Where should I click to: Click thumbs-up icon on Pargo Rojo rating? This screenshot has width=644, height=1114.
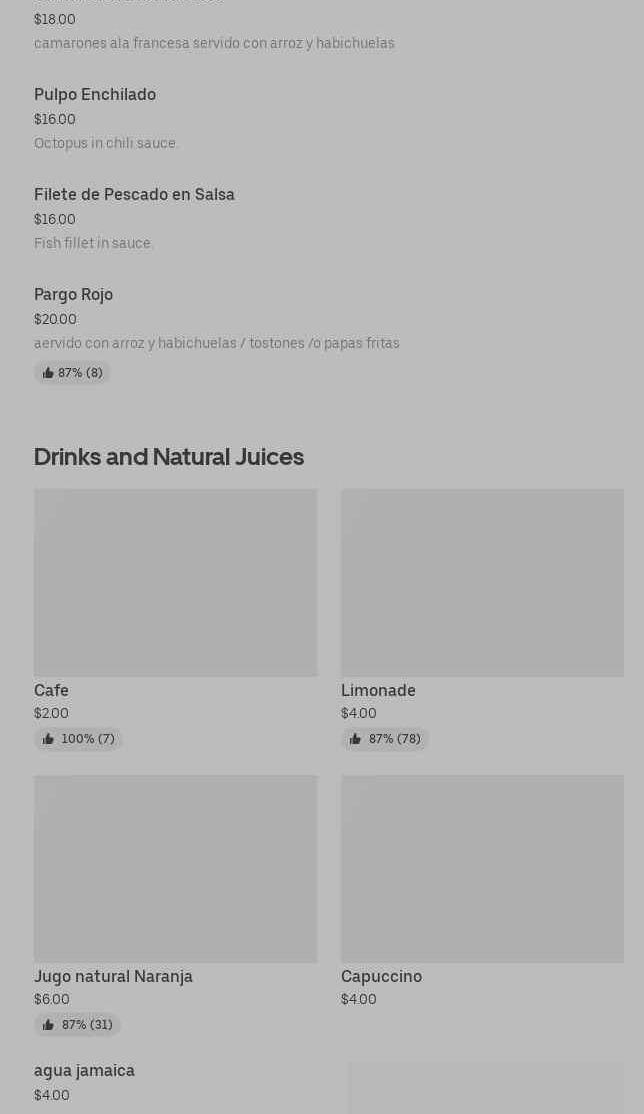click(x=48, y=373)
